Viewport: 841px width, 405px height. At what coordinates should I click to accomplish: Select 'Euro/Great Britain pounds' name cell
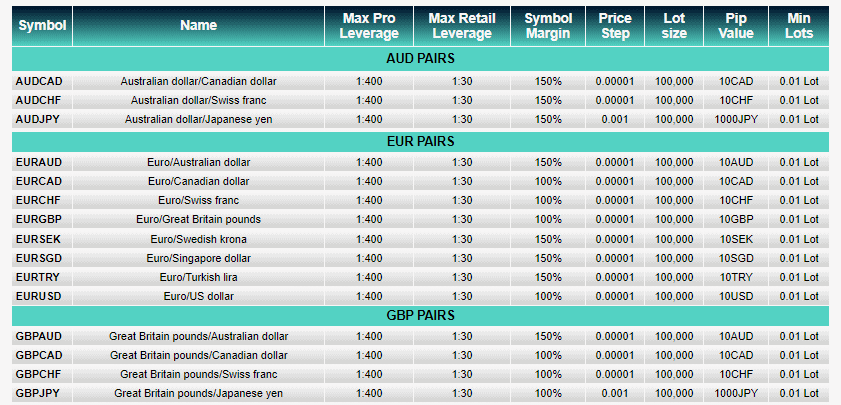tap(198, 219)
